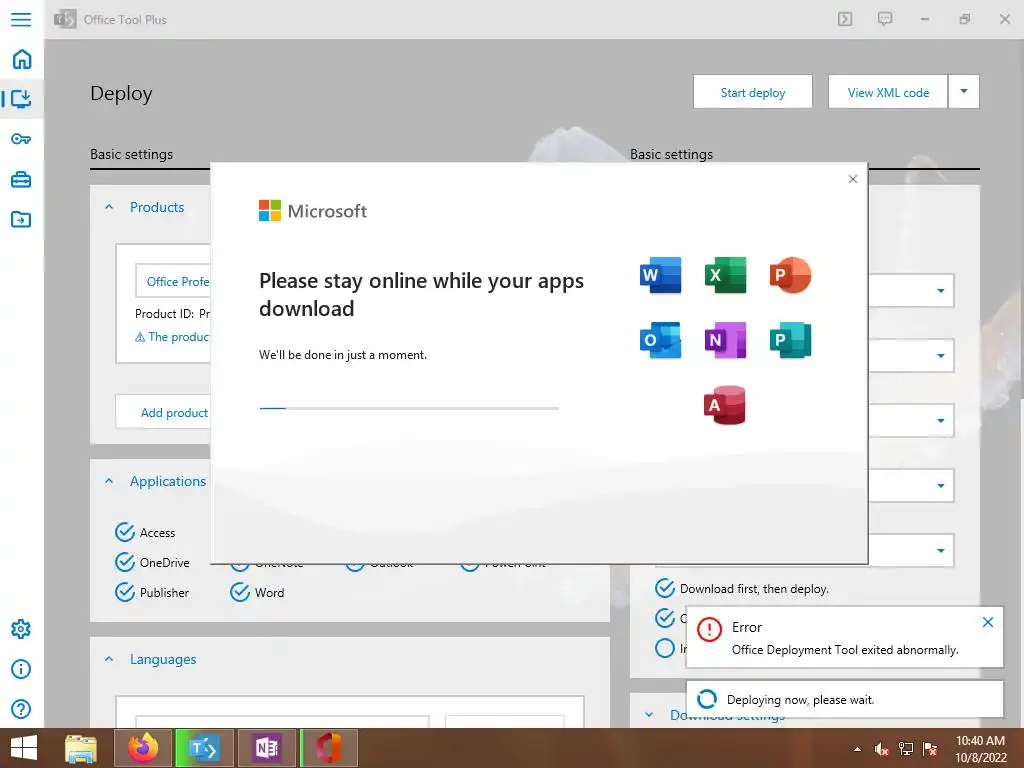Uncheck the Word application
The width and height of the screenshot is (1024, 768).
coord(240,592)
